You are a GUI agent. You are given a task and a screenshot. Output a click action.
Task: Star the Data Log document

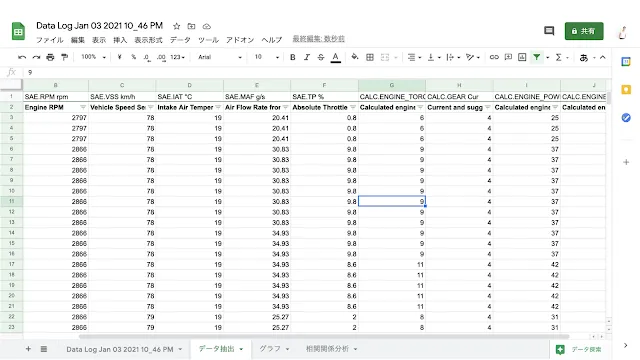[176, 26]
